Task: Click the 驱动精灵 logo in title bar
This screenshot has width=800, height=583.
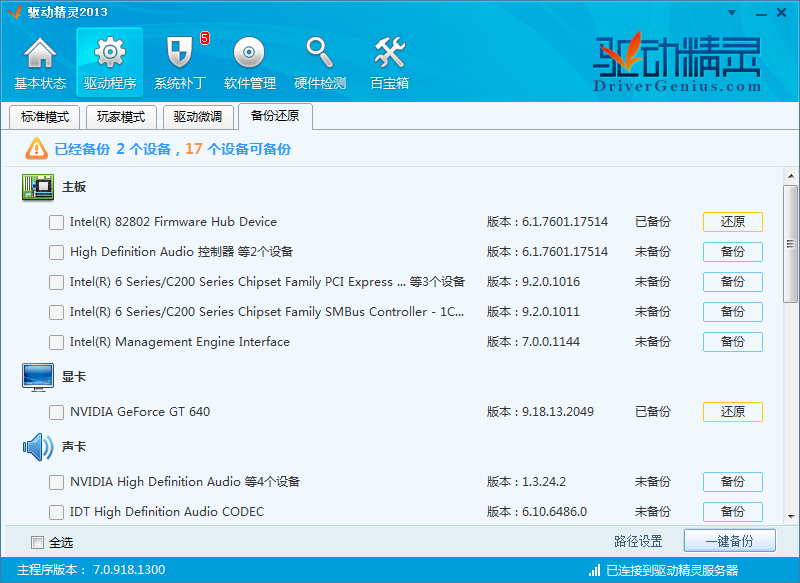Action: 14,11
